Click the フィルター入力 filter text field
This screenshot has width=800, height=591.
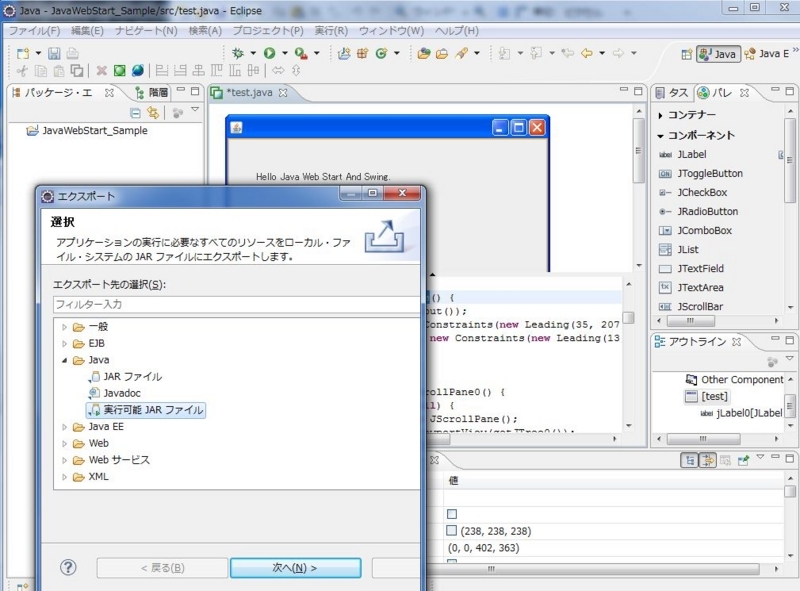236,305
